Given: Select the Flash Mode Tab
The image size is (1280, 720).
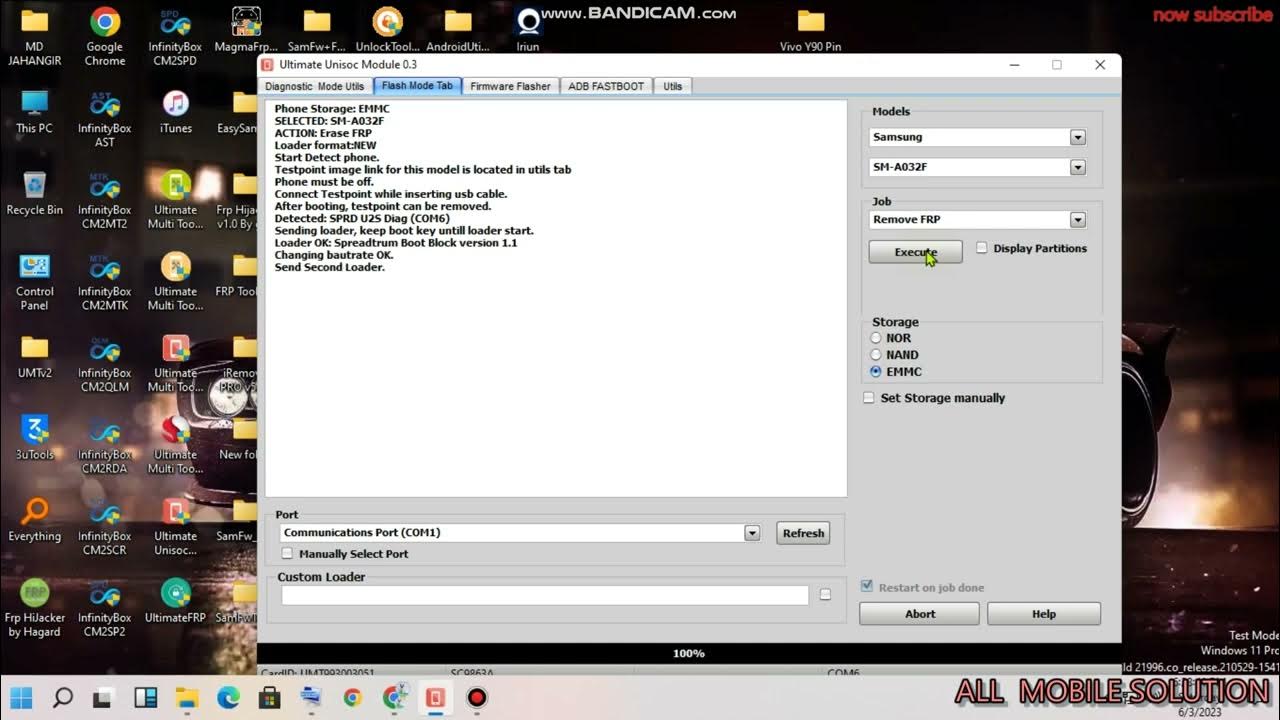Looking at the screenshot, I should pos(417,86).
